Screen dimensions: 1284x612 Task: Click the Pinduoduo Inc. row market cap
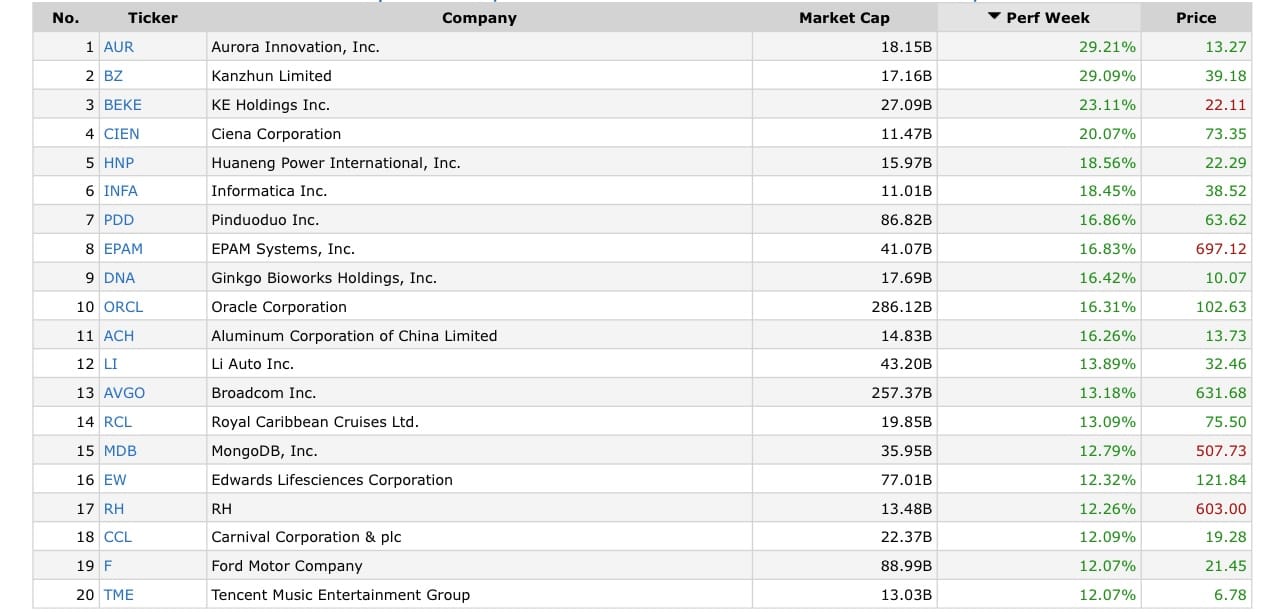[x=906, y=220]
